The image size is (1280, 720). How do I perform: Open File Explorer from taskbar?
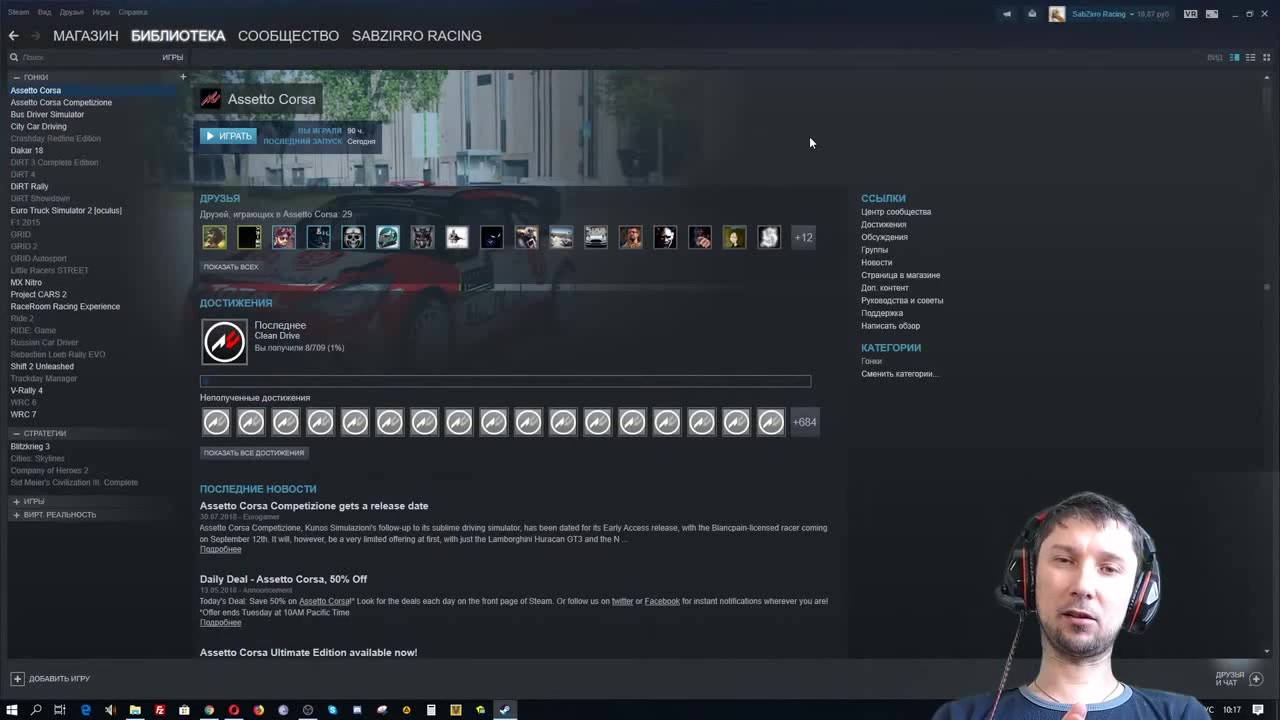tap(135, 710)
